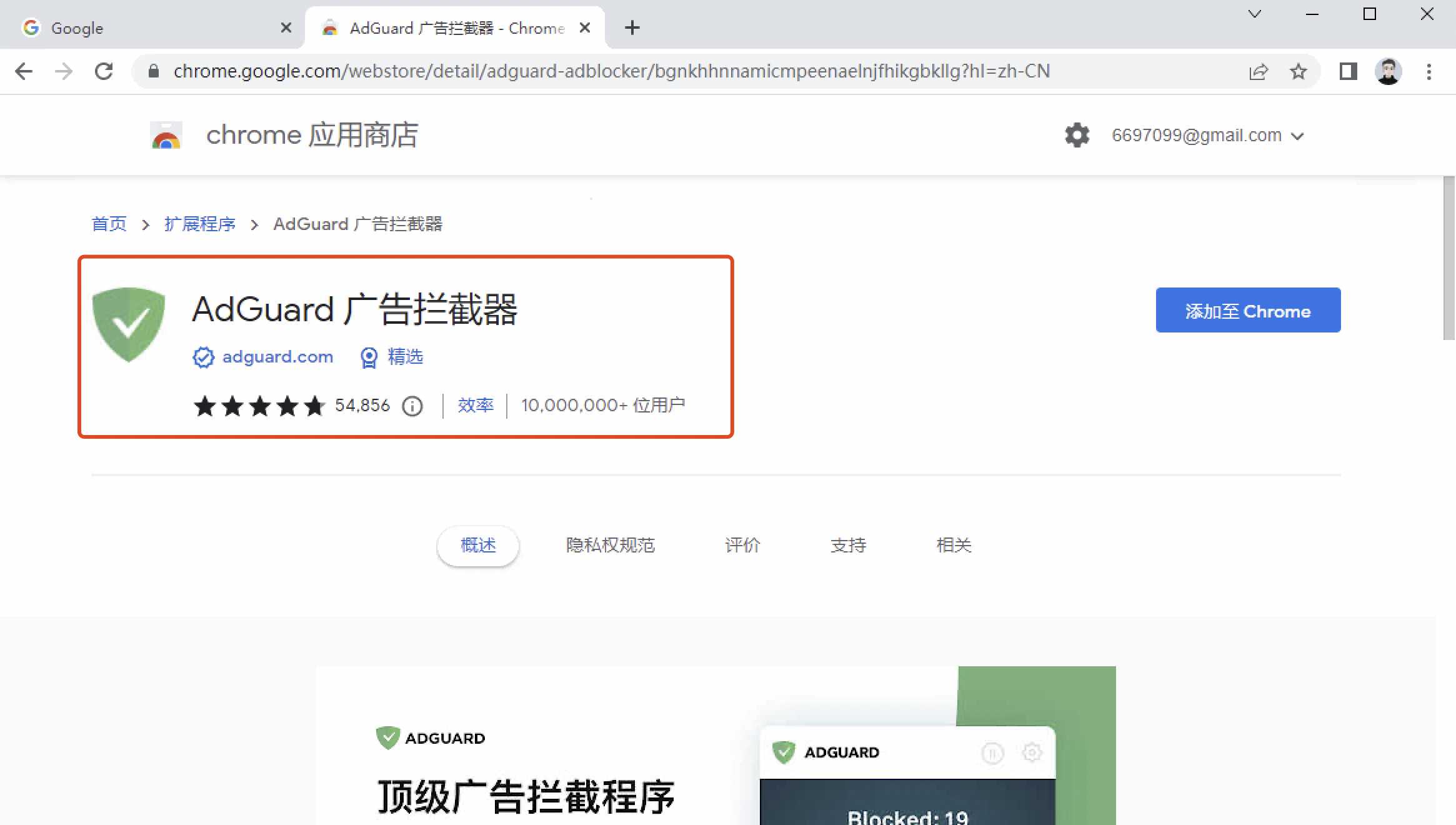The image size is (1456, 825).
Task: Close the Google tab
Action: coord(286,27)
